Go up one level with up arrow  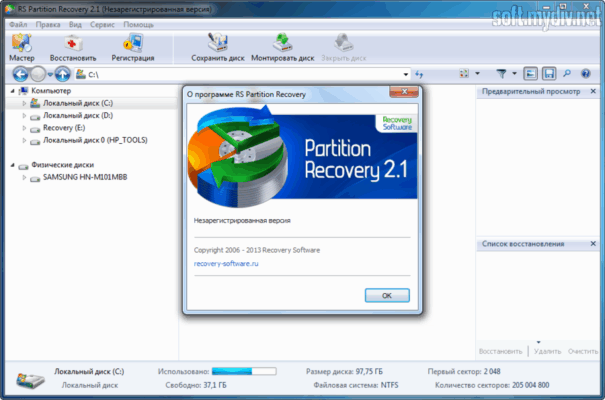coord(63,74)
